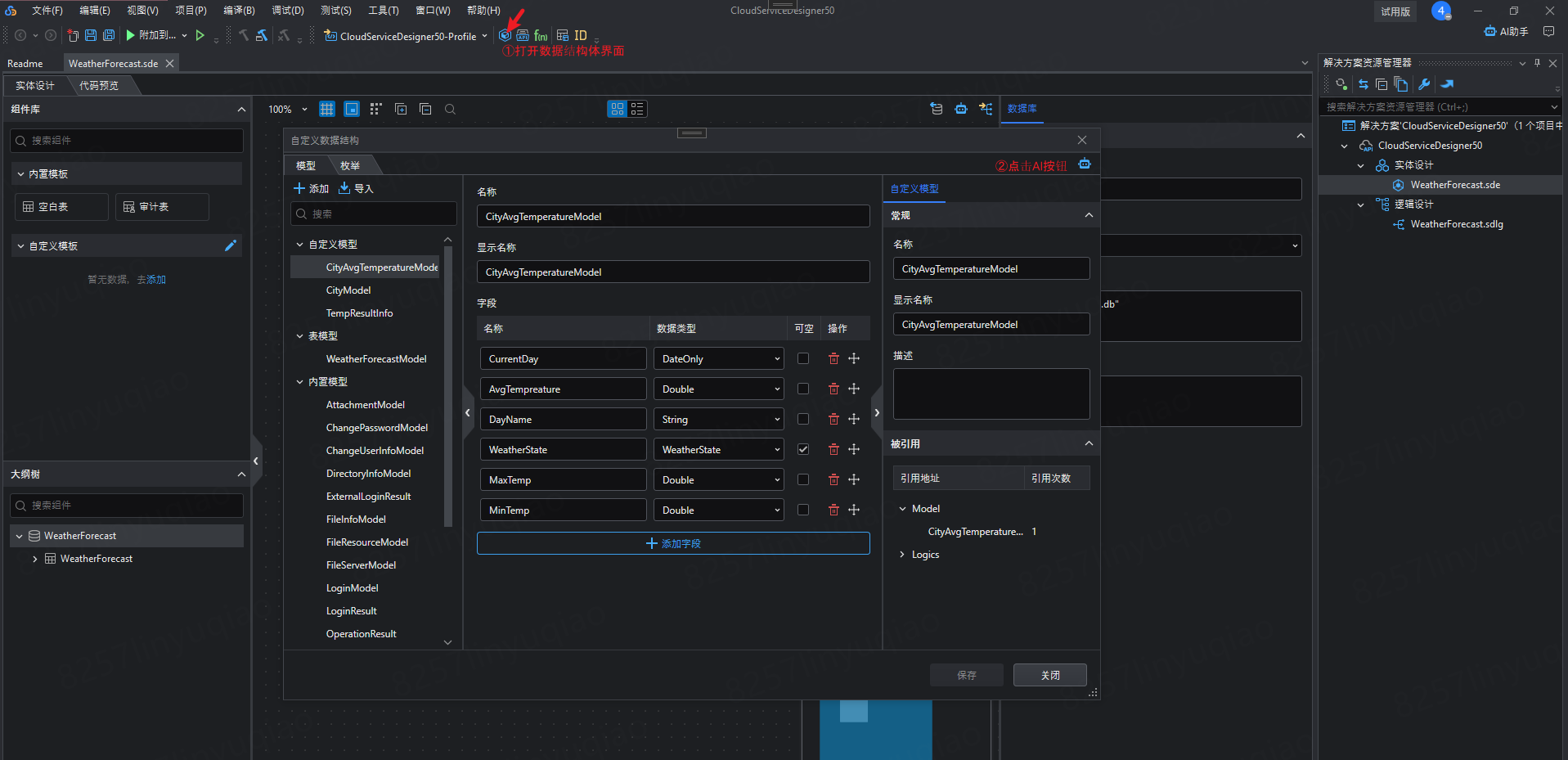
Task: Open data type dropdown for CurrentDay
Action: pos(717,358)
